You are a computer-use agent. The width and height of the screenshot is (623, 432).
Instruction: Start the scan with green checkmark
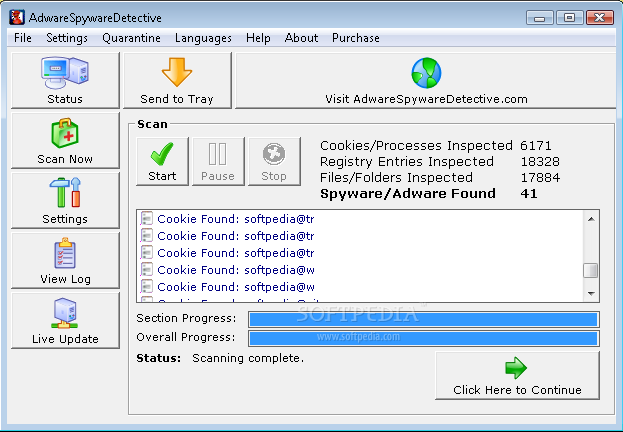coord(162,161)
